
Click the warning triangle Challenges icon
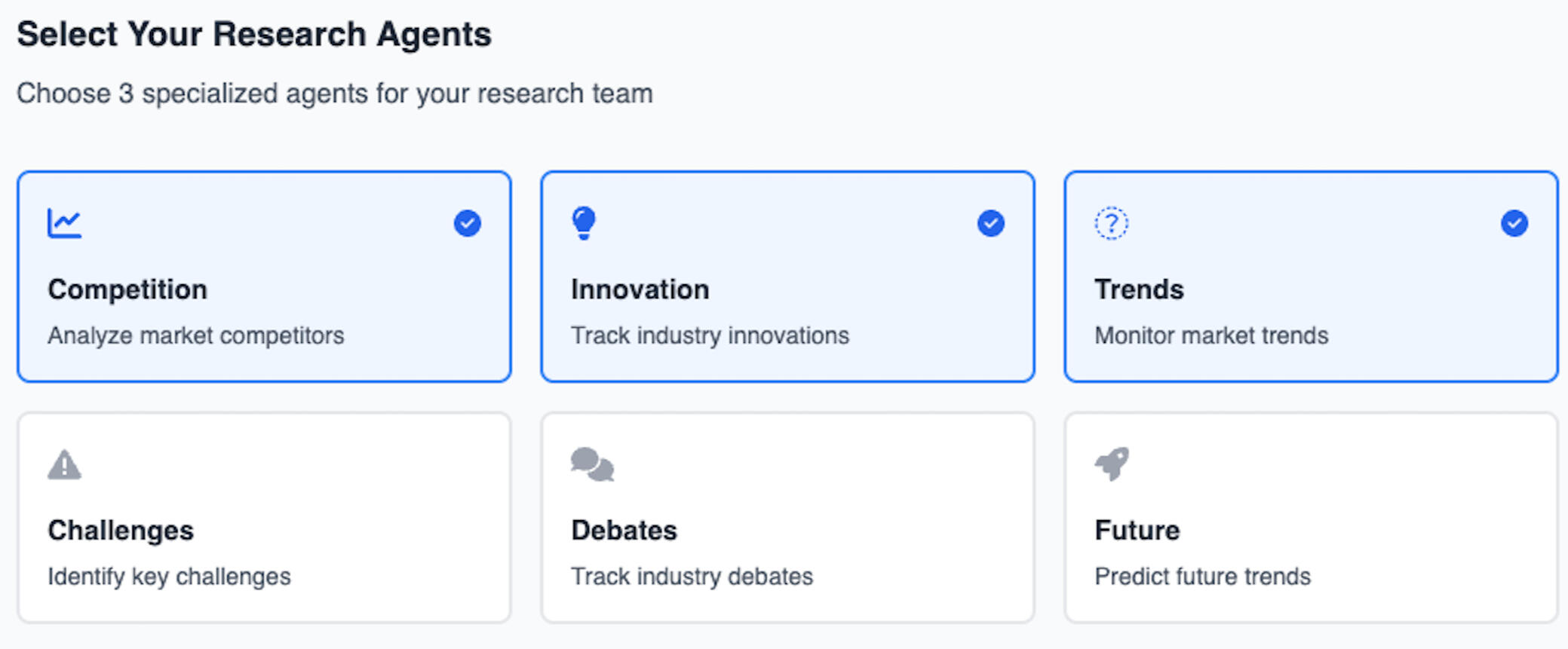coord(64,464)
